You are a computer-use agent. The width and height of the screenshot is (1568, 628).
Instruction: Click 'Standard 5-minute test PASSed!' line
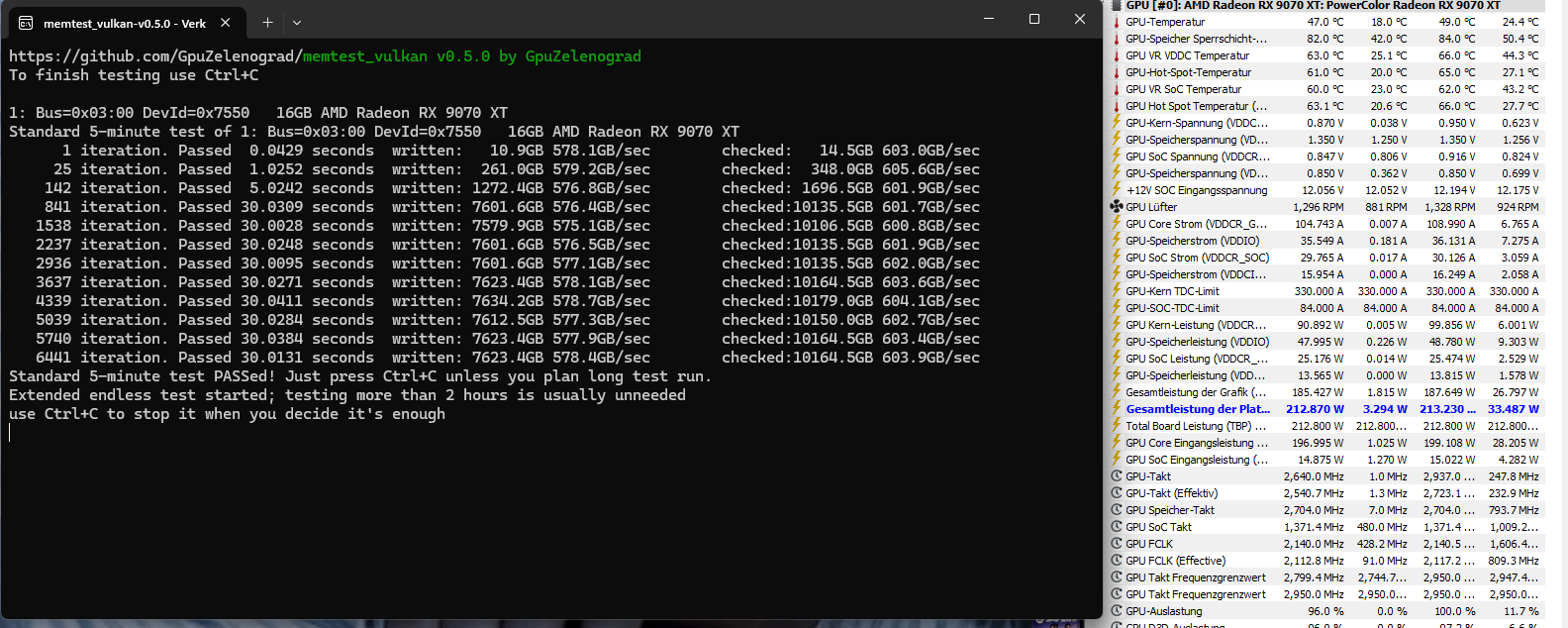coord(360,376)
